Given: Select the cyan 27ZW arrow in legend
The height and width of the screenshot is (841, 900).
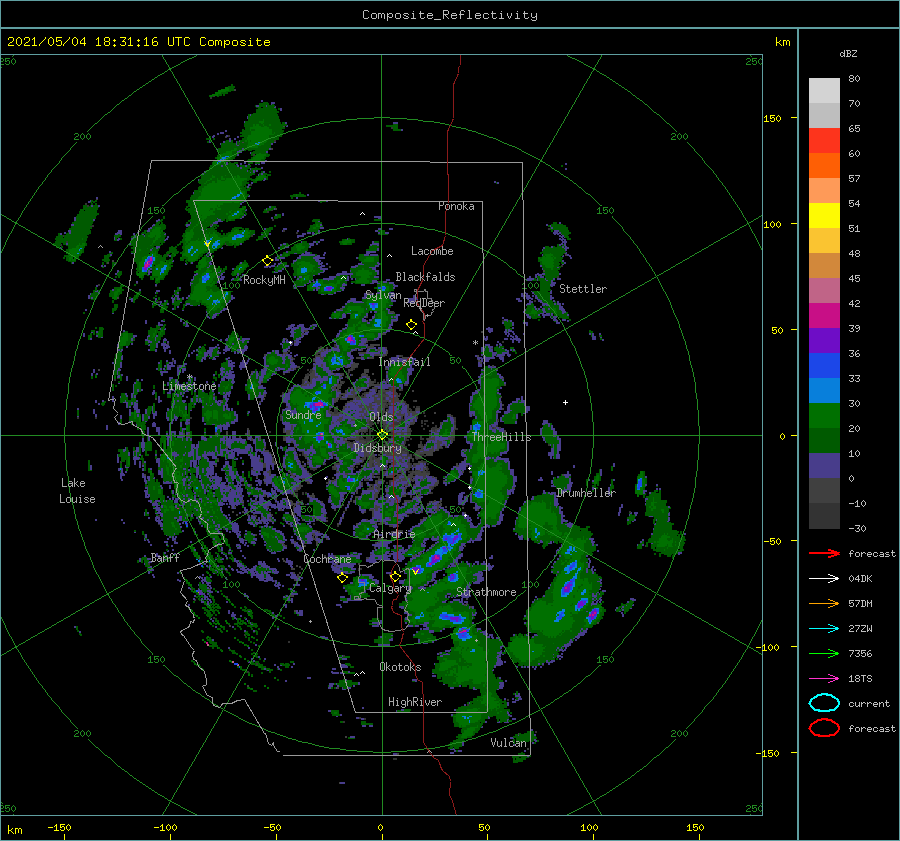Looking at the screenshot, I should coord(824,629).
